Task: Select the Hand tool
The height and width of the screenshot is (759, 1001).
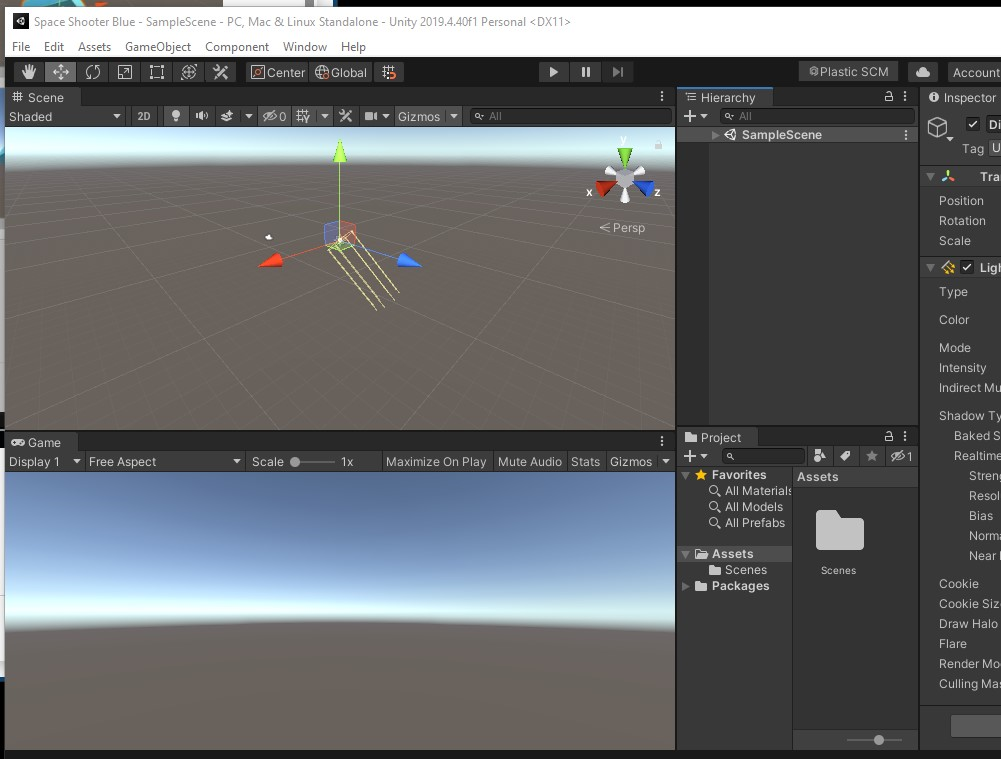Action: coord(29,72)
